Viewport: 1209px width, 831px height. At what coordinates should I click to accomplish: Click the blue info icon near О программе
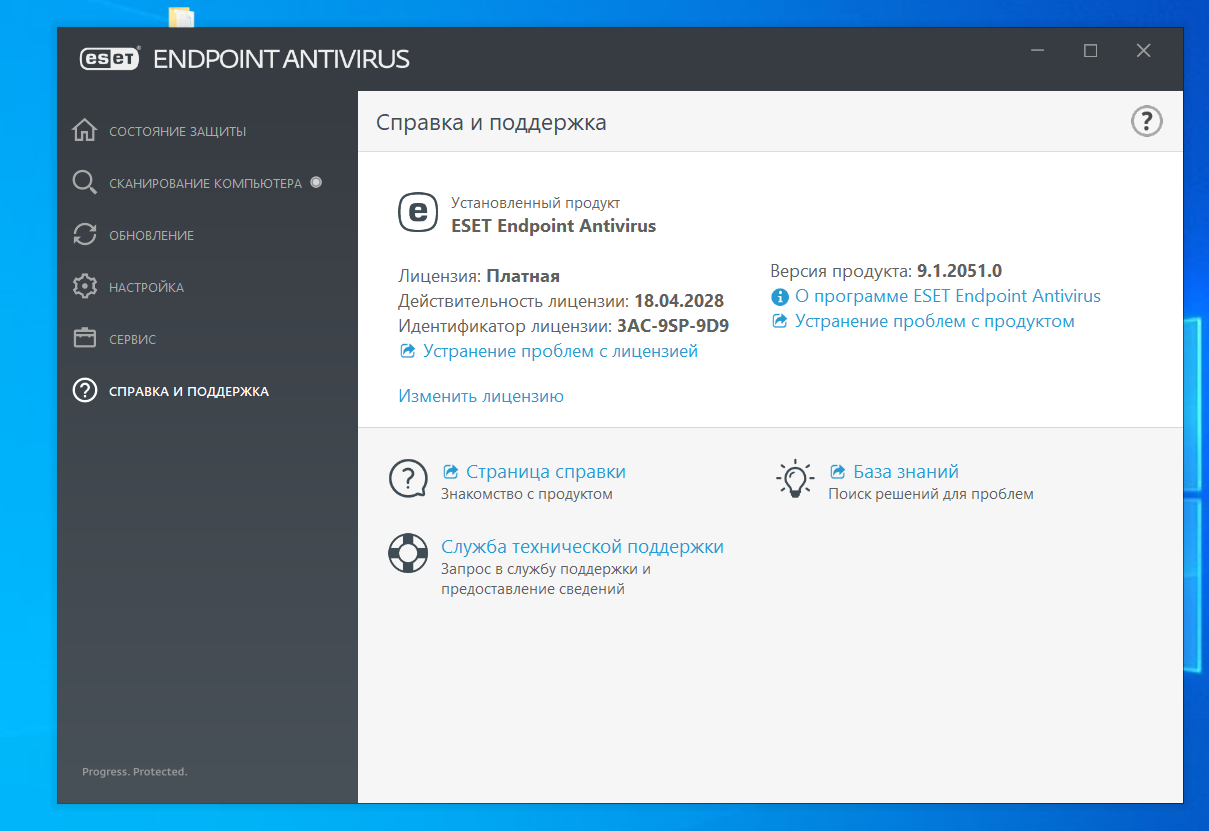coord(780,297)
